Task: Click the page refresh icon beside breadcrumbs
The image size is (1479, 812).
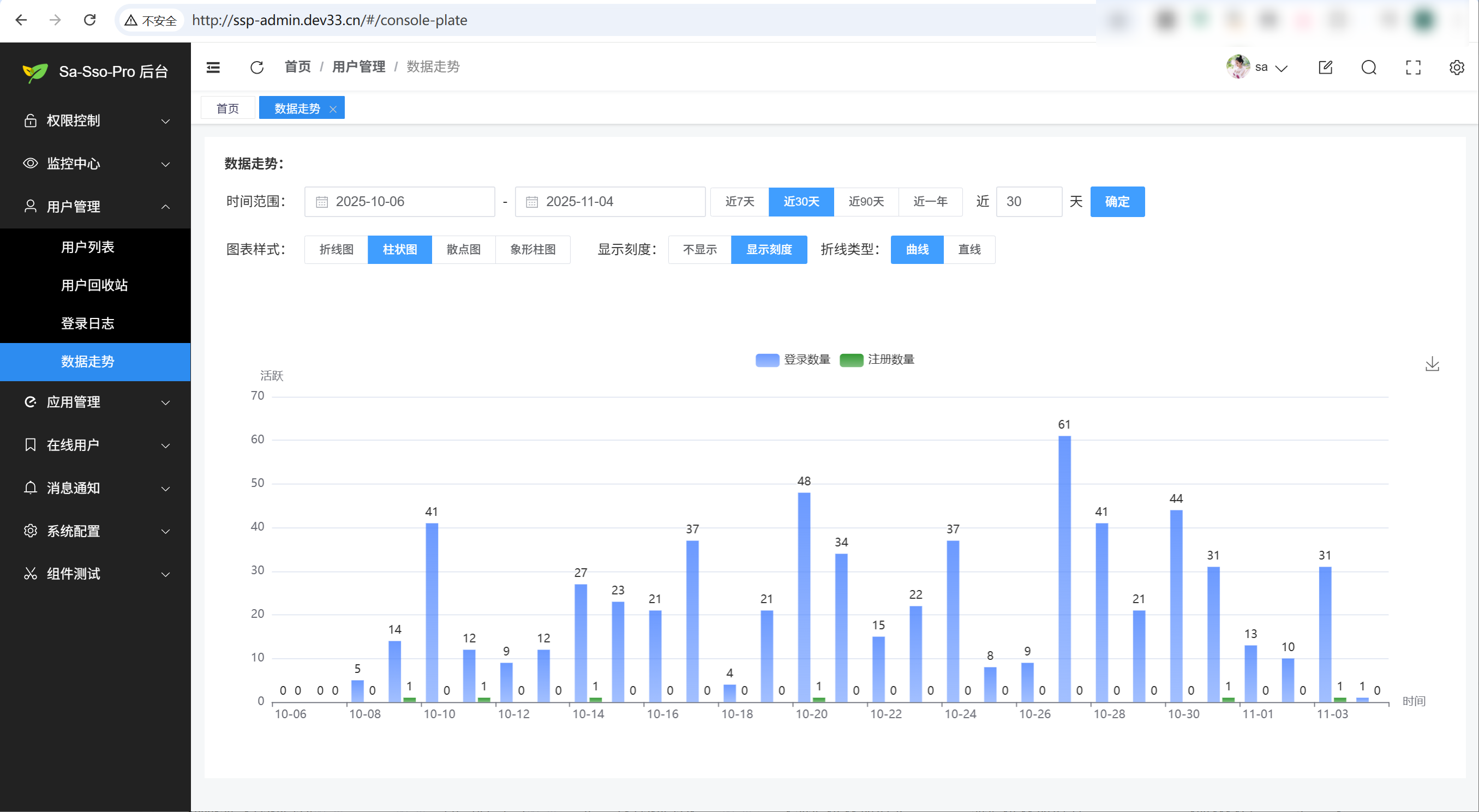Action: pyautogui.click(x=256, y=68)
